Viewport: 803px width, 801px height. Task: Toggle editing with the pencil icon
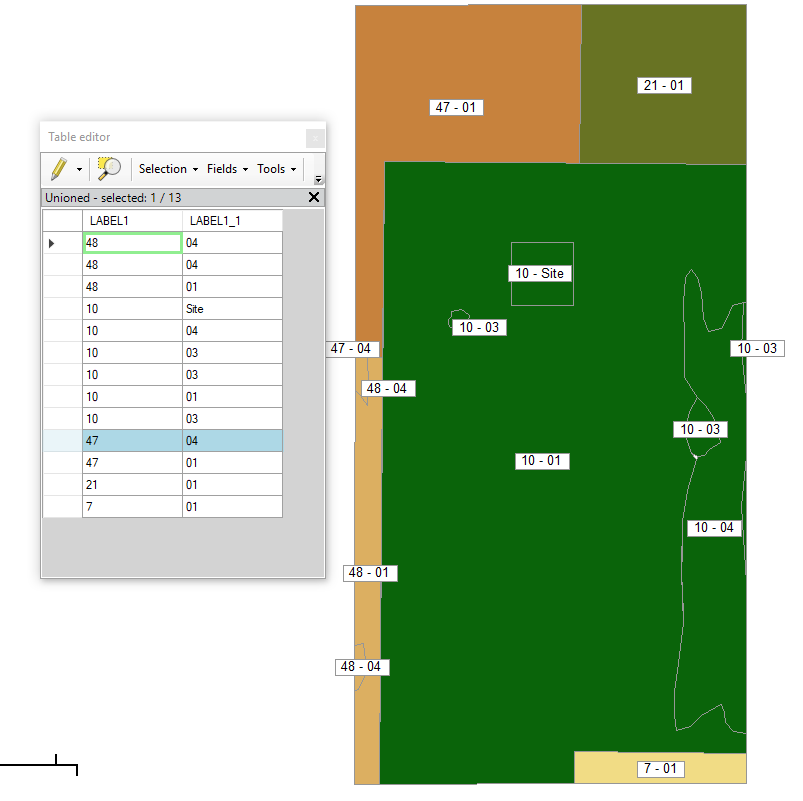[x=58, y=168]
